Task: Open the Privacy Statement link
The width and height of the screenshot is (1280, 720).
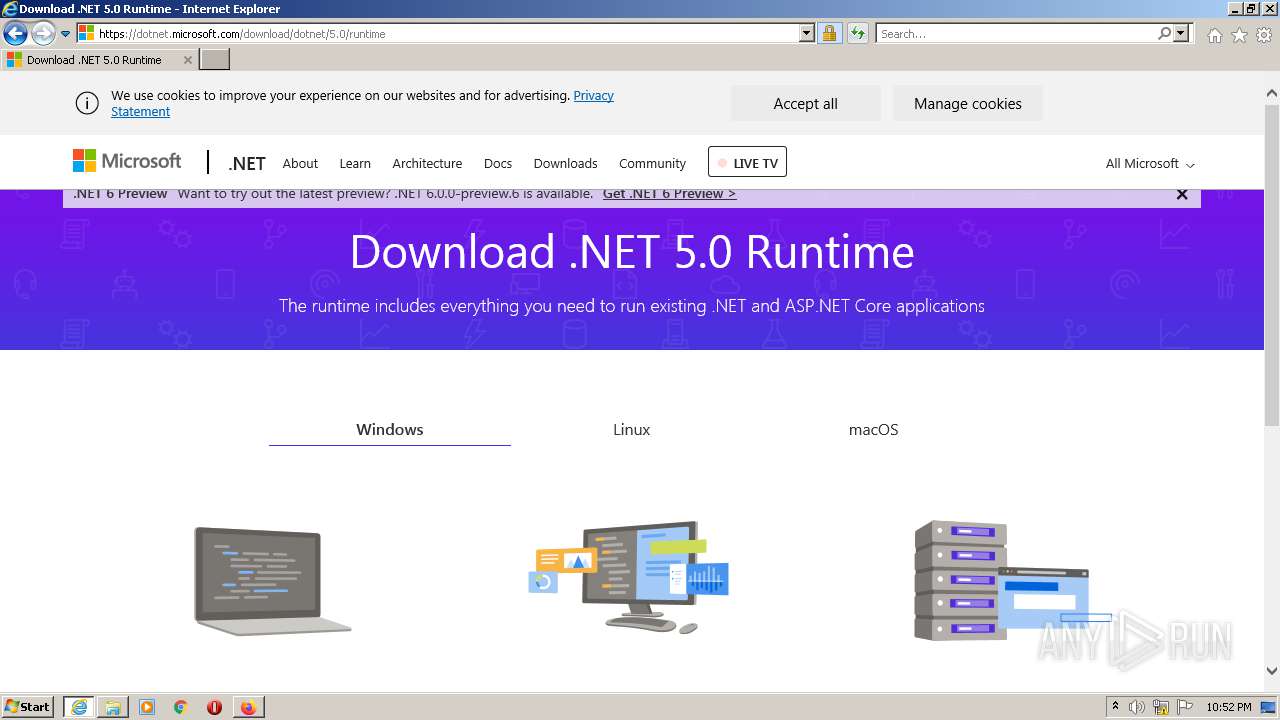Action: pyautogui.click(x=362, y=103)
